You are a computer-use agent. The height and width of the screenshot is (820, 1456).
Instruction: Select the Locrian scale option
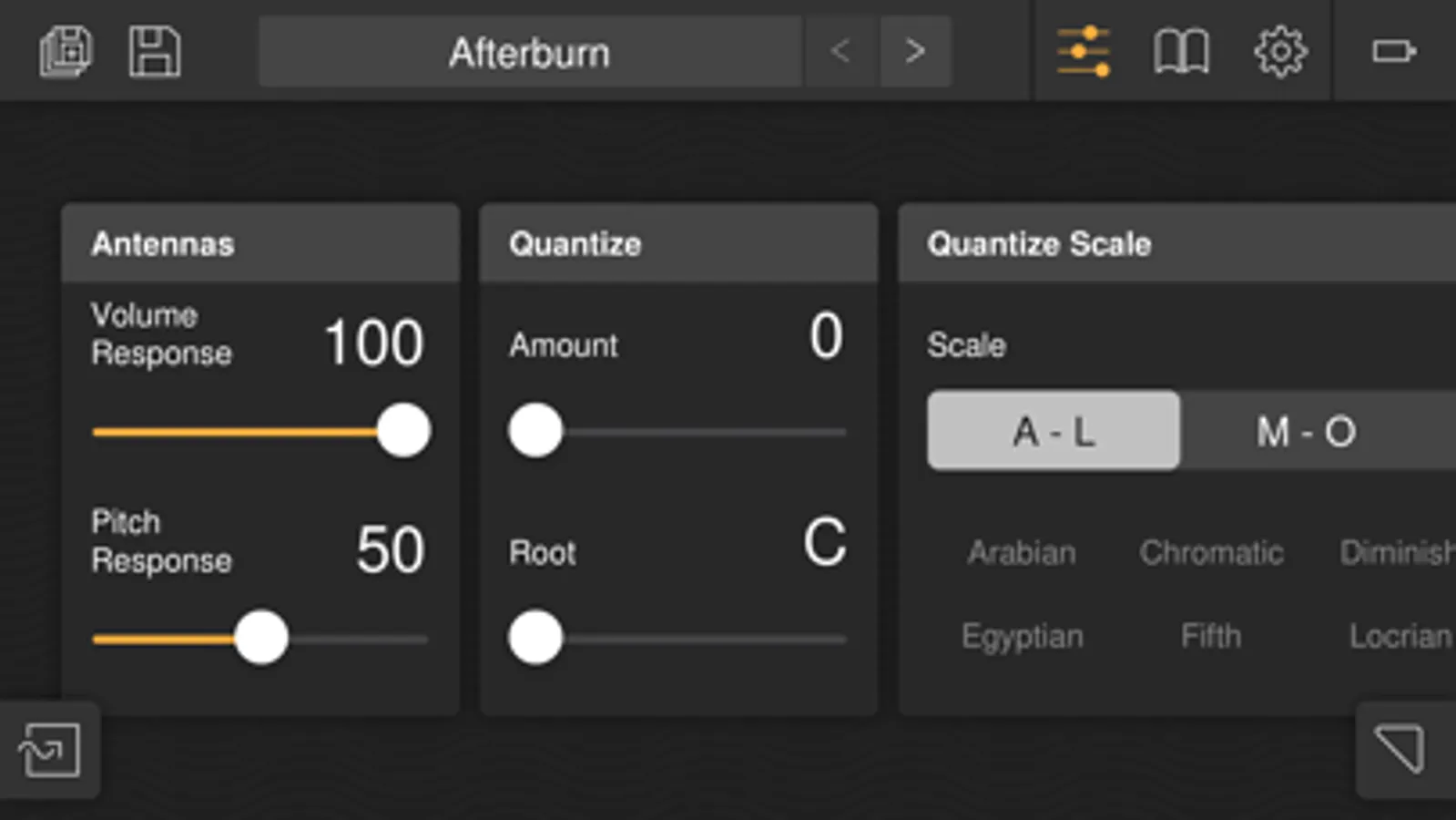1400,636
